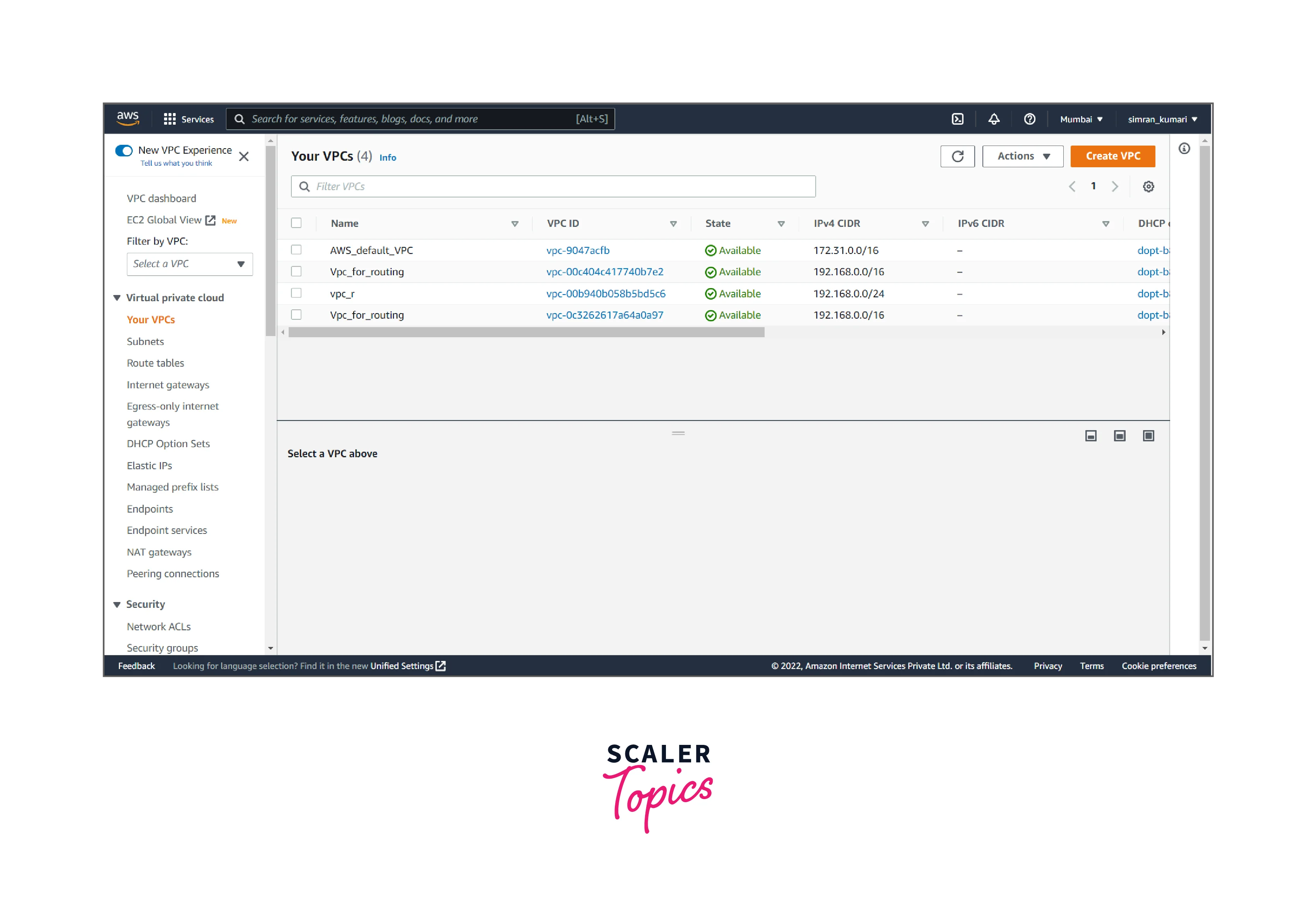Go to Route tables in sidebar
1316x904 pixels.
coord(155,363)
